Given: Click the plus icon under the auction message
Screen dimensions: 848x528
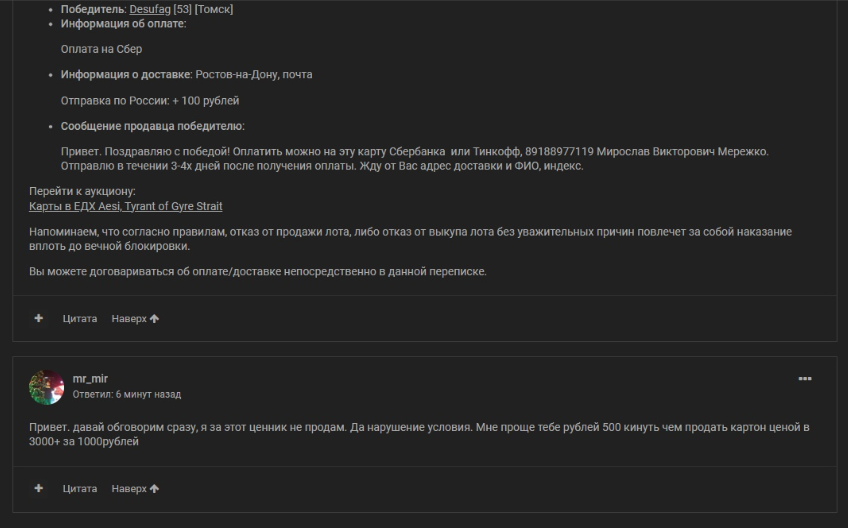Looking at the screenshot, I should tap(39, 318).
